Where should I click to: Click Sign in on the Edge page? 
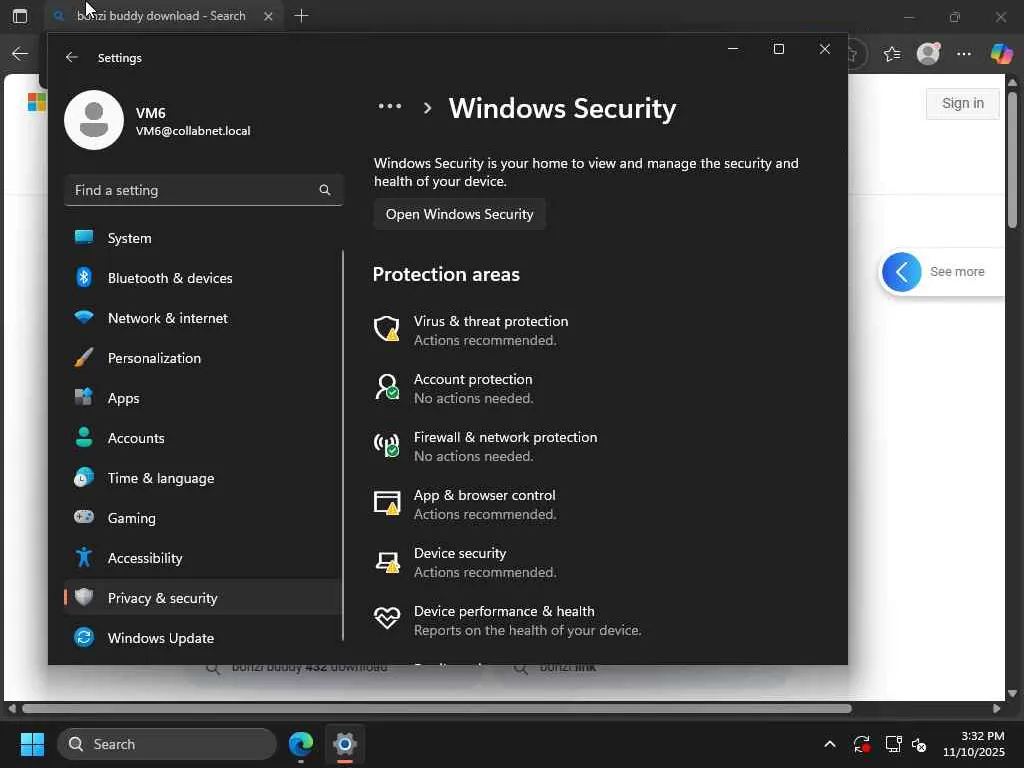(963, 103)
